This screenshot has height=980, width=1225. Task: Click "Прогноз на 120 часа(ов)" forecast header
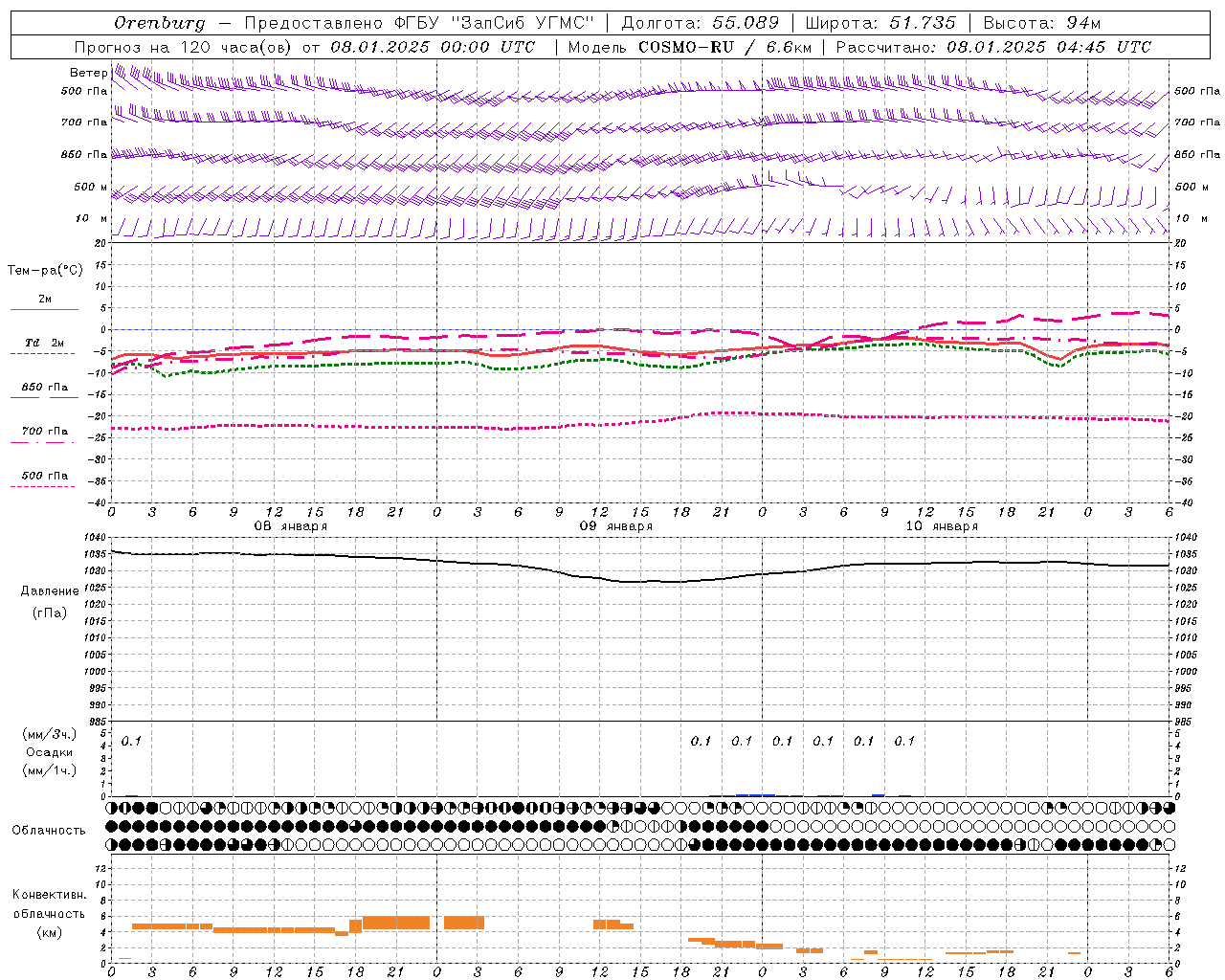click(184, 47)
